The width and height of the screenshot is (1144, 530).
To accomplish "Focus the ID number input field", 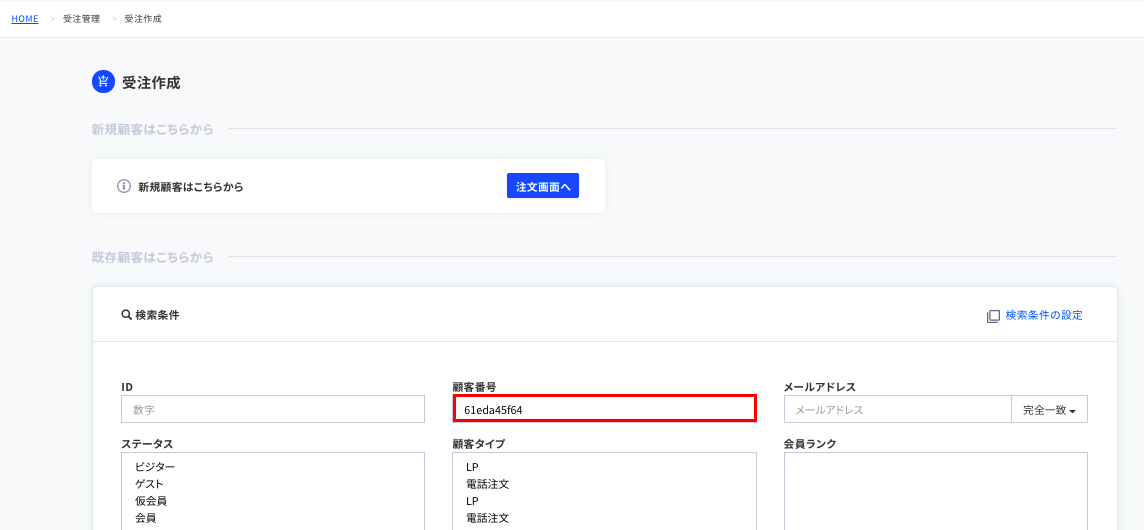I will (x=273, y=410).
